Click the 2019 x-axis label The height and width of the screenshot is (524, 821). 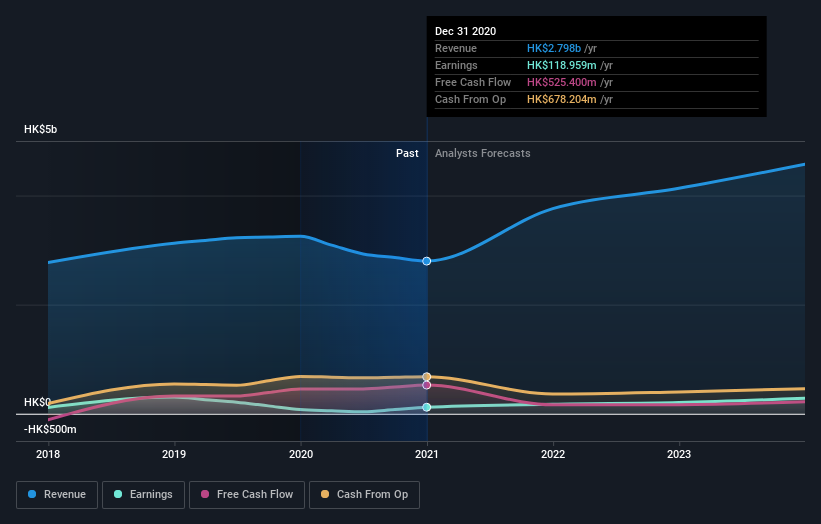(174, 454)
